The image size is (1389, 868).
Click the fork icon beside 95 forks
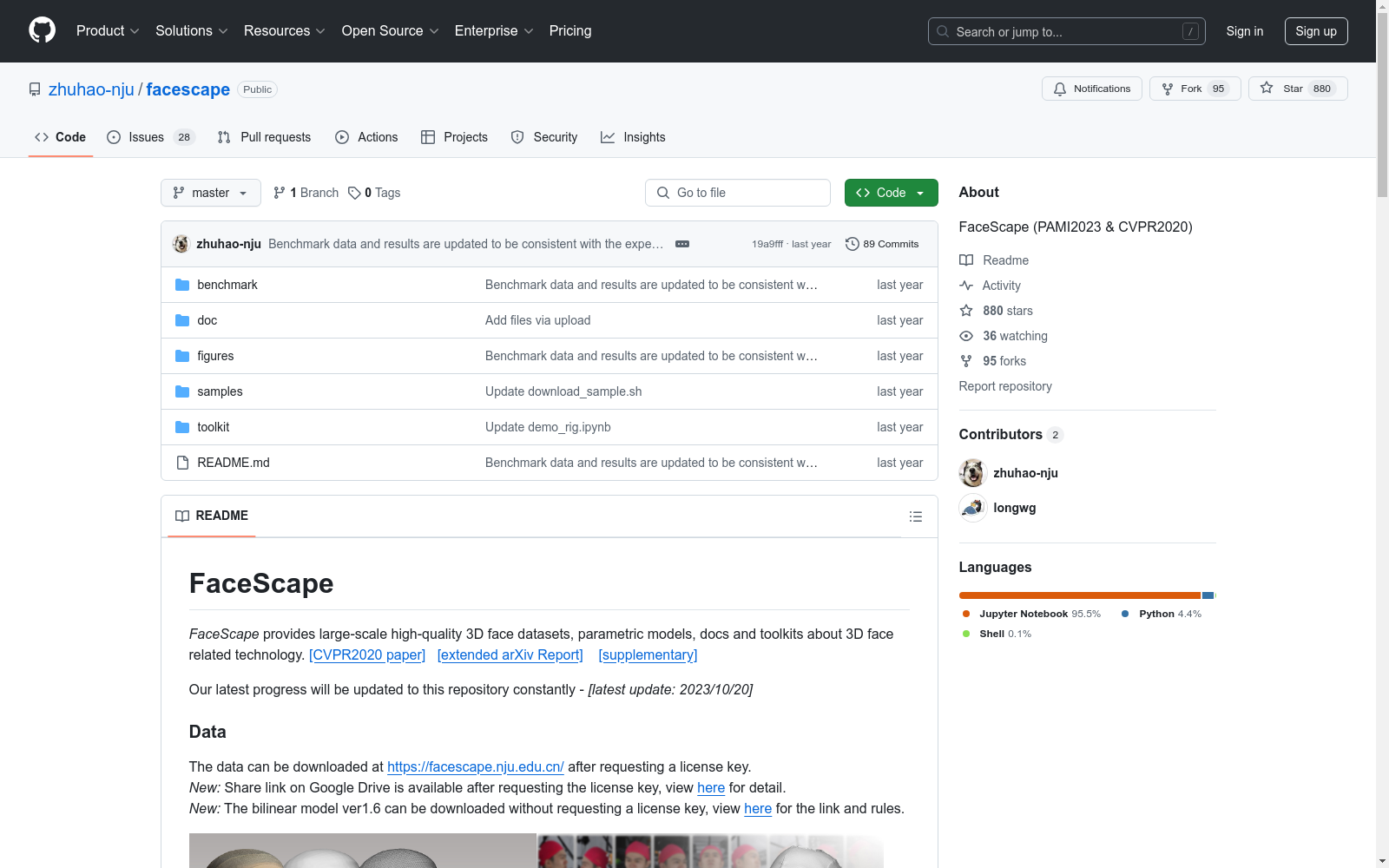(x=966, y=361)
